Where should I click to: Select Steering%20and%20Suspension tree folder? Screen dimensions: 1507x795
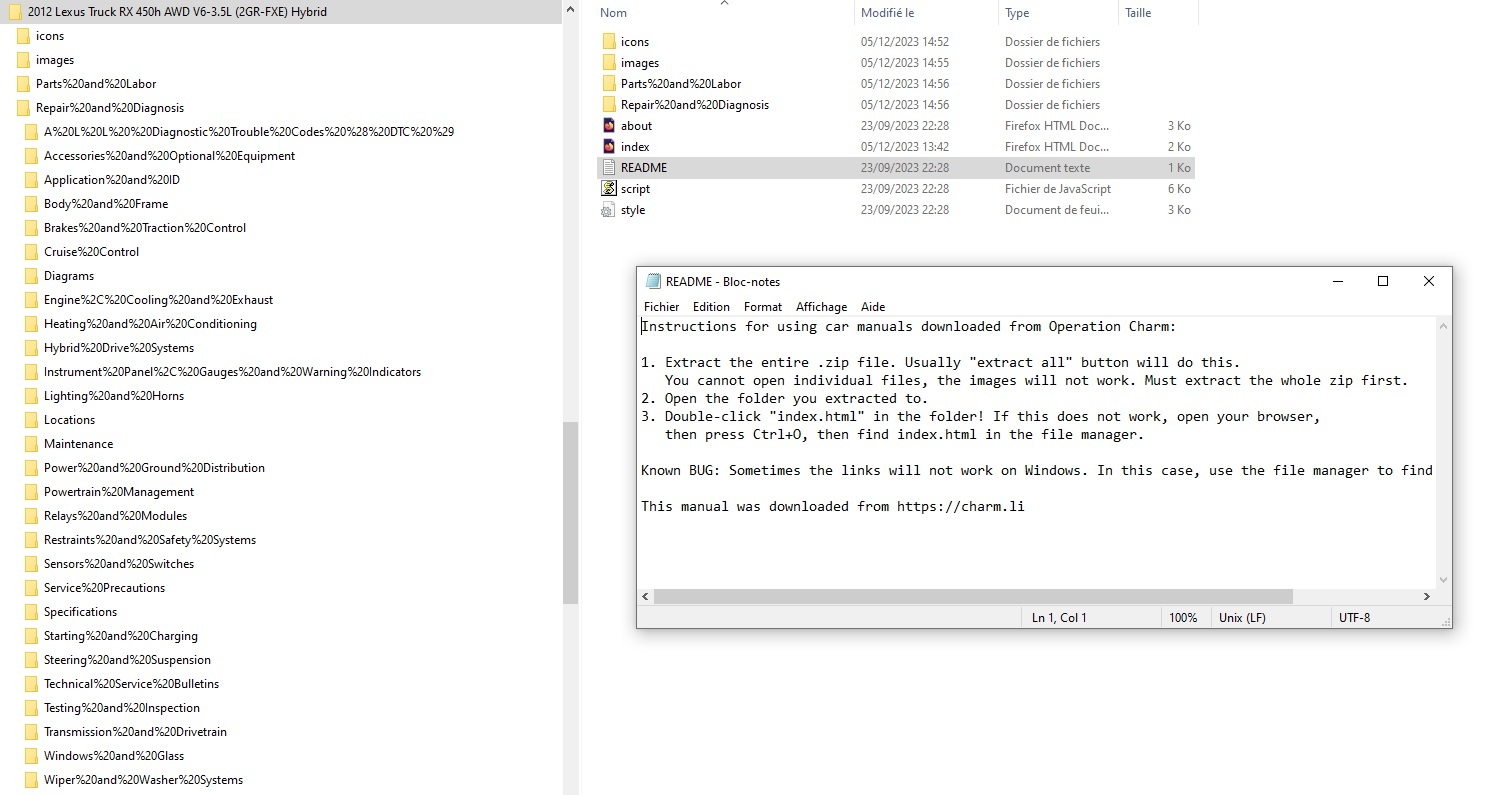pos(127,660)
